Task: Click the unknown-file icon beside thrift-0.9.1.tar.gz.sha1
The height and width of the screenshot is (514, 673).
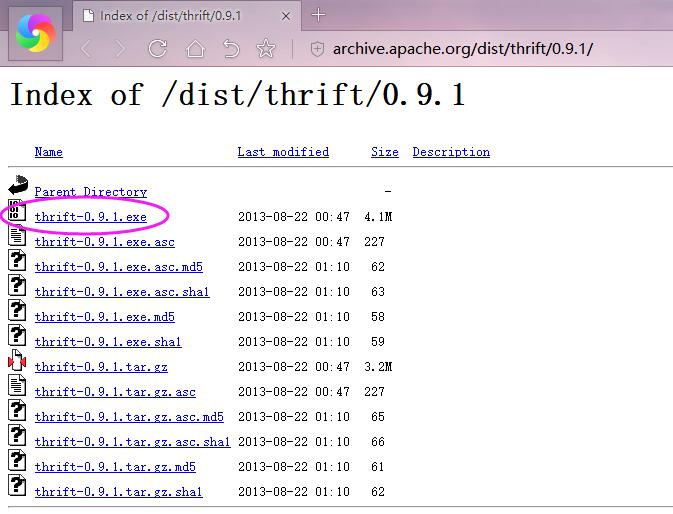Action: [x=17, y=485]
